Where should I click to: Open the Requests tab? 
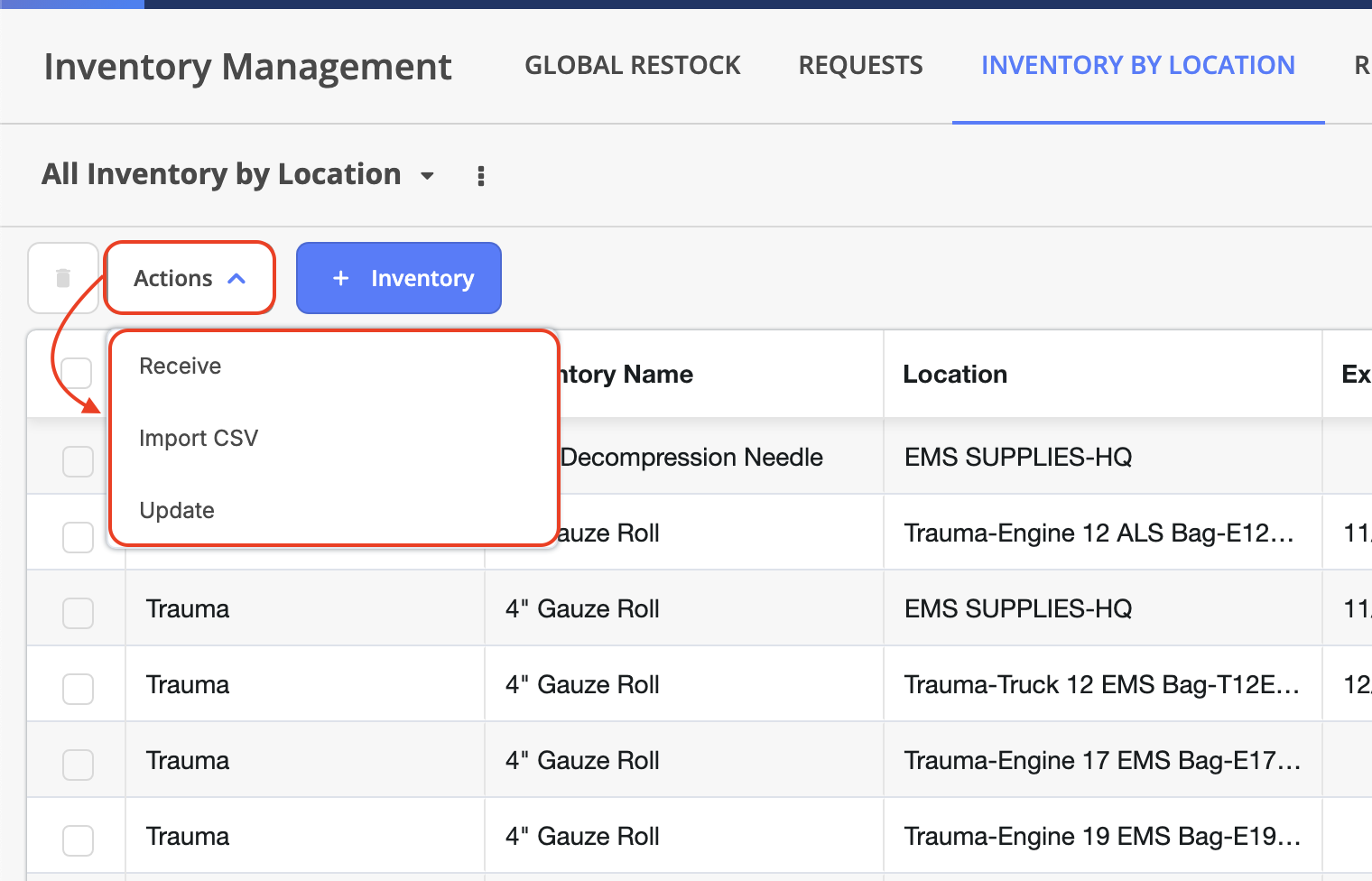860,66
